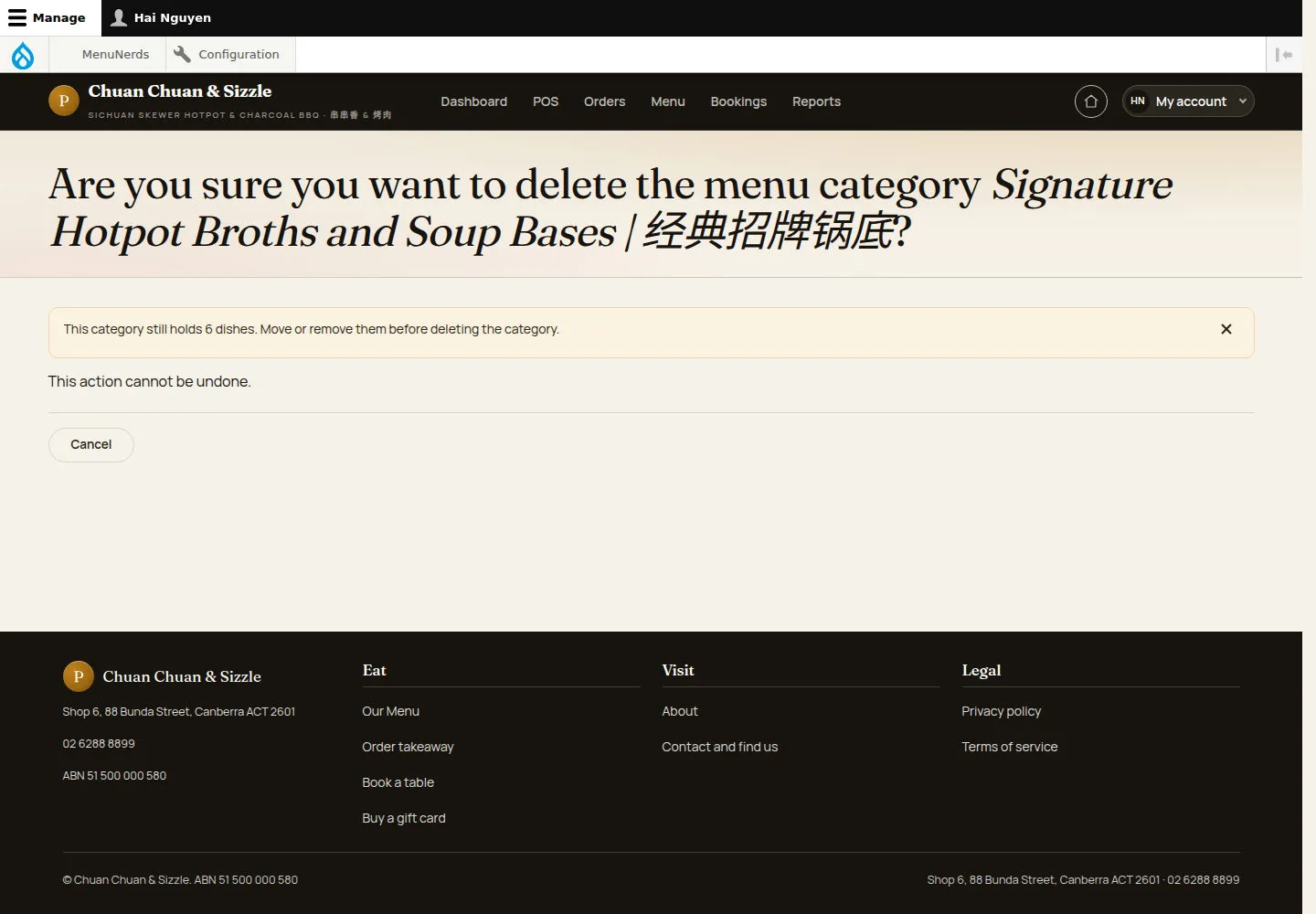Open the Order takeaway footer link

[408, 747]
